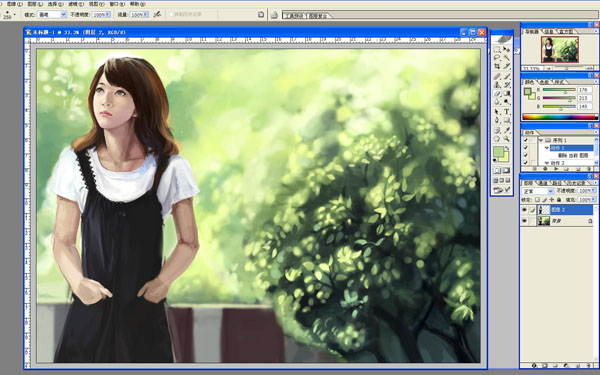Select the Clone Stamp tool
The height and width of the screenshot is (375, 600).
click(497, 85)
